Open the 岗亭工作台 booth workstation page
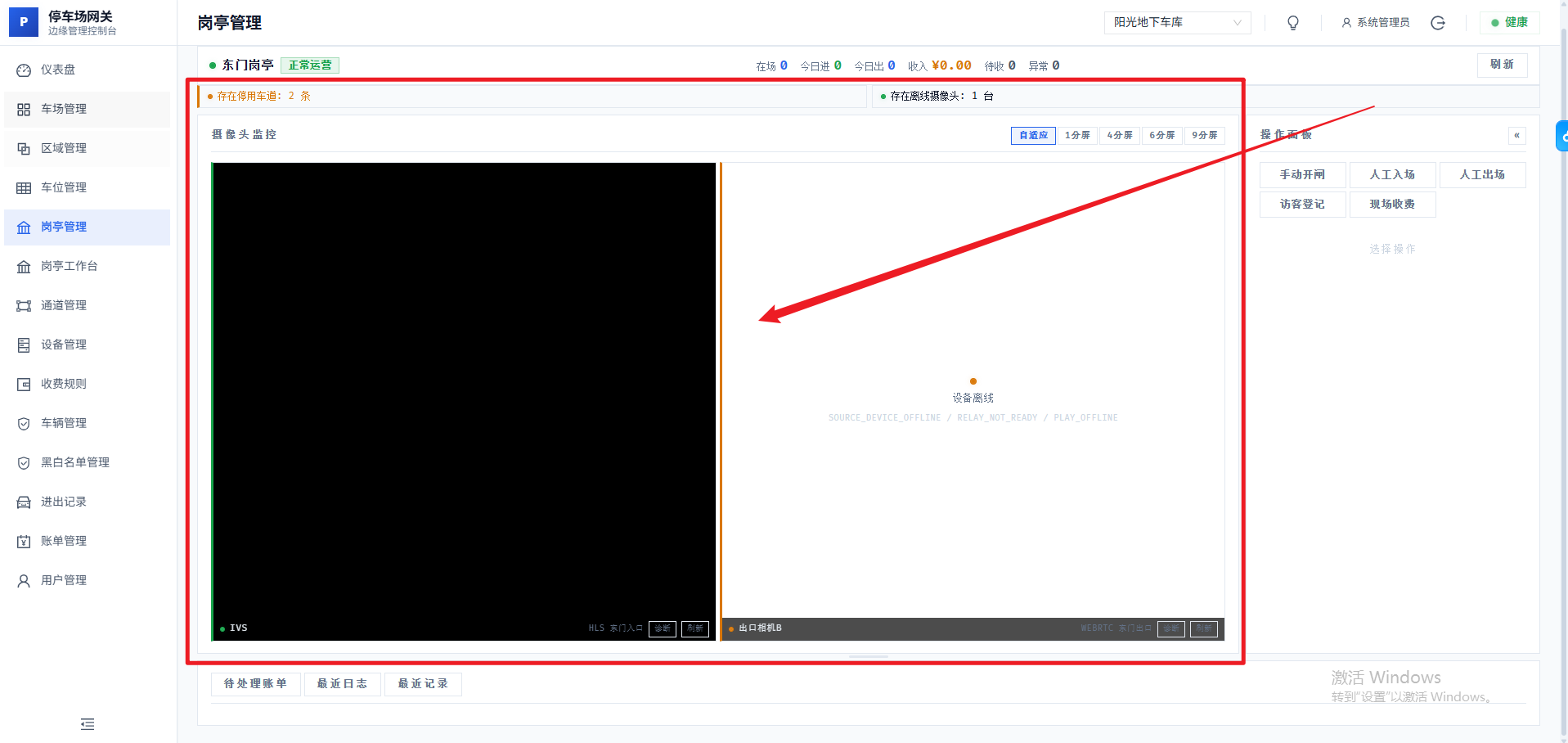Screen dimensions: 1568x743 [x=70, y=266]
